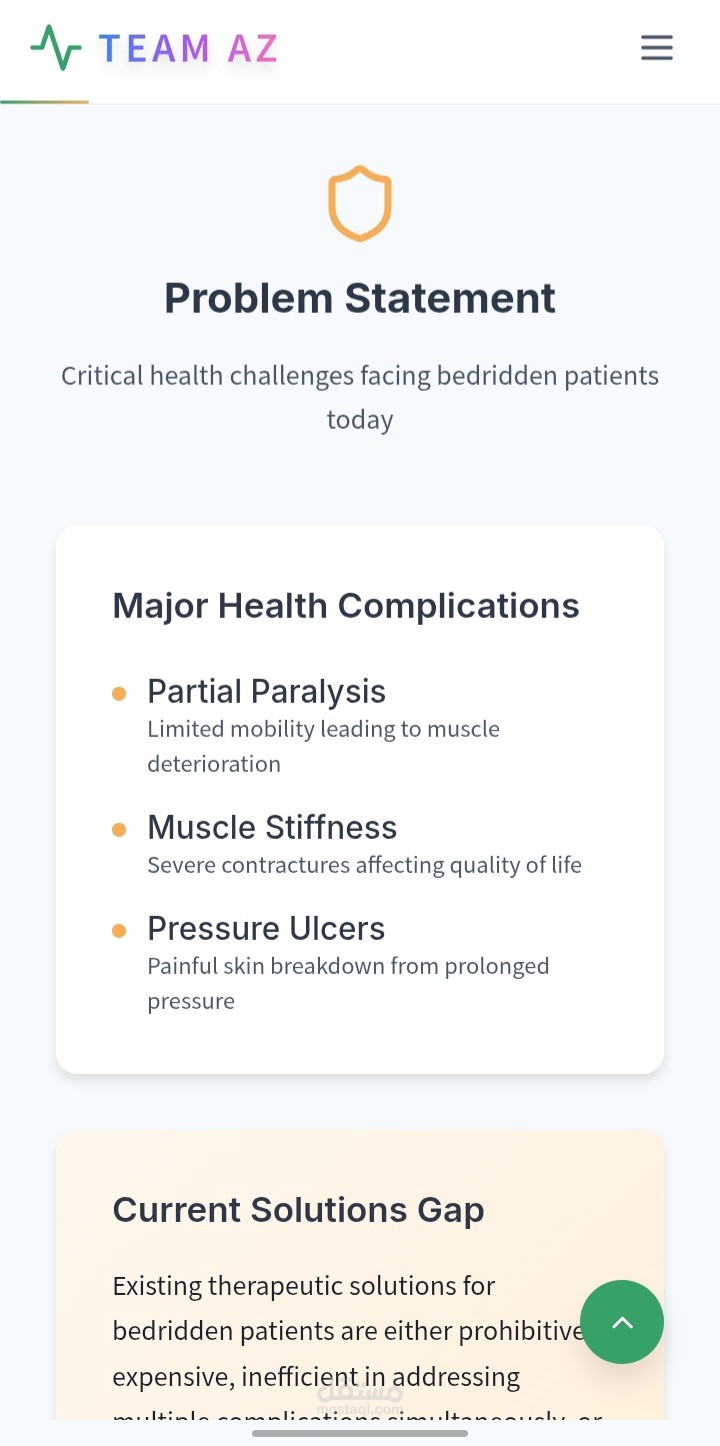The width and height of the screenshot is (720, 1446).
Task: Click the orange shield icon
Action: (360, 203)
